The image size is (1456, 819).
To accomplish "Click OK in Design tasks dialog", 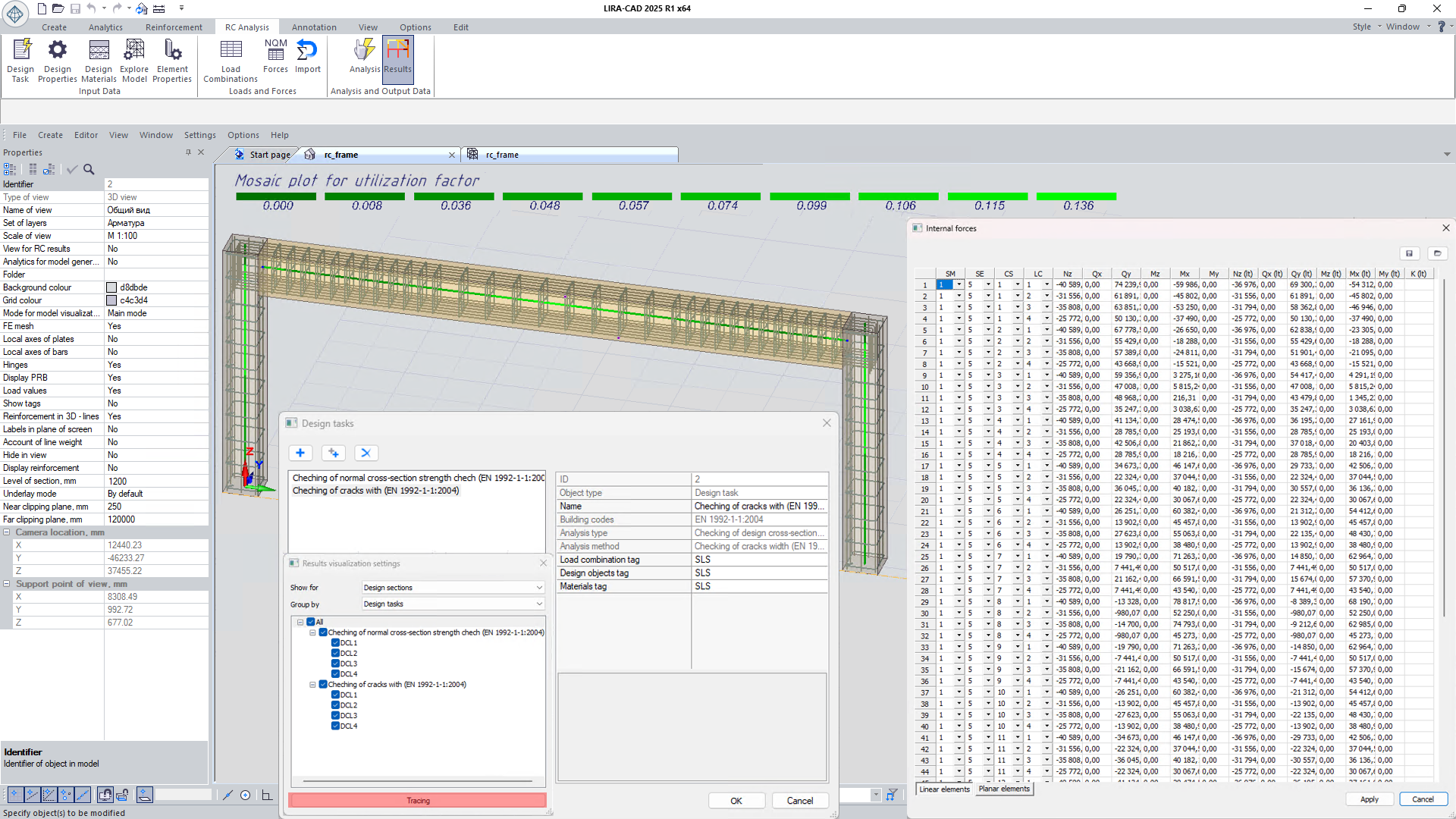I will (x=736, y=801).
